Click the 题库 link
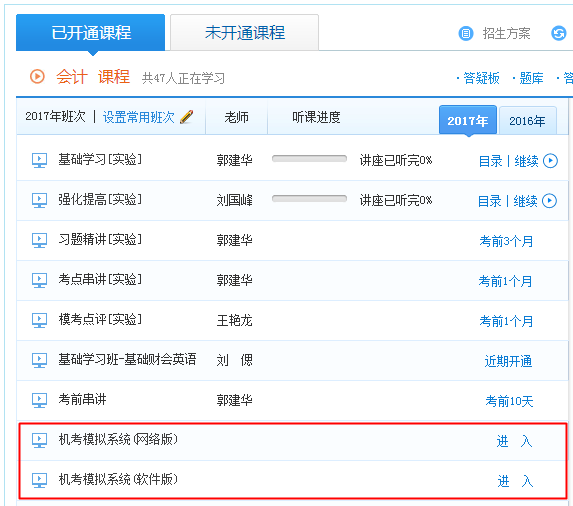Viewport: 573px width, 506px height. click(x=531, y=78)
